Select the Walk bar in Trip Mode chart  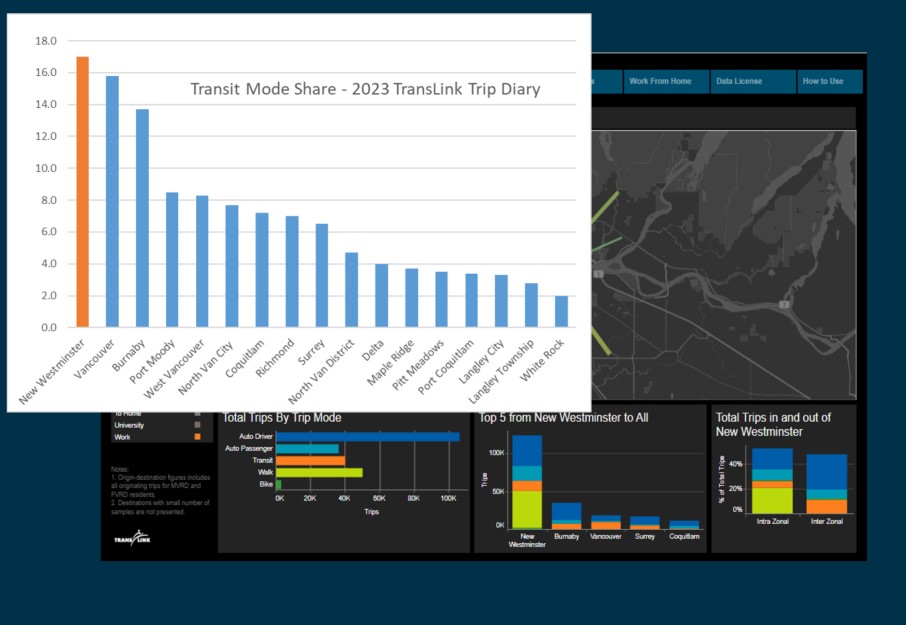319,473
